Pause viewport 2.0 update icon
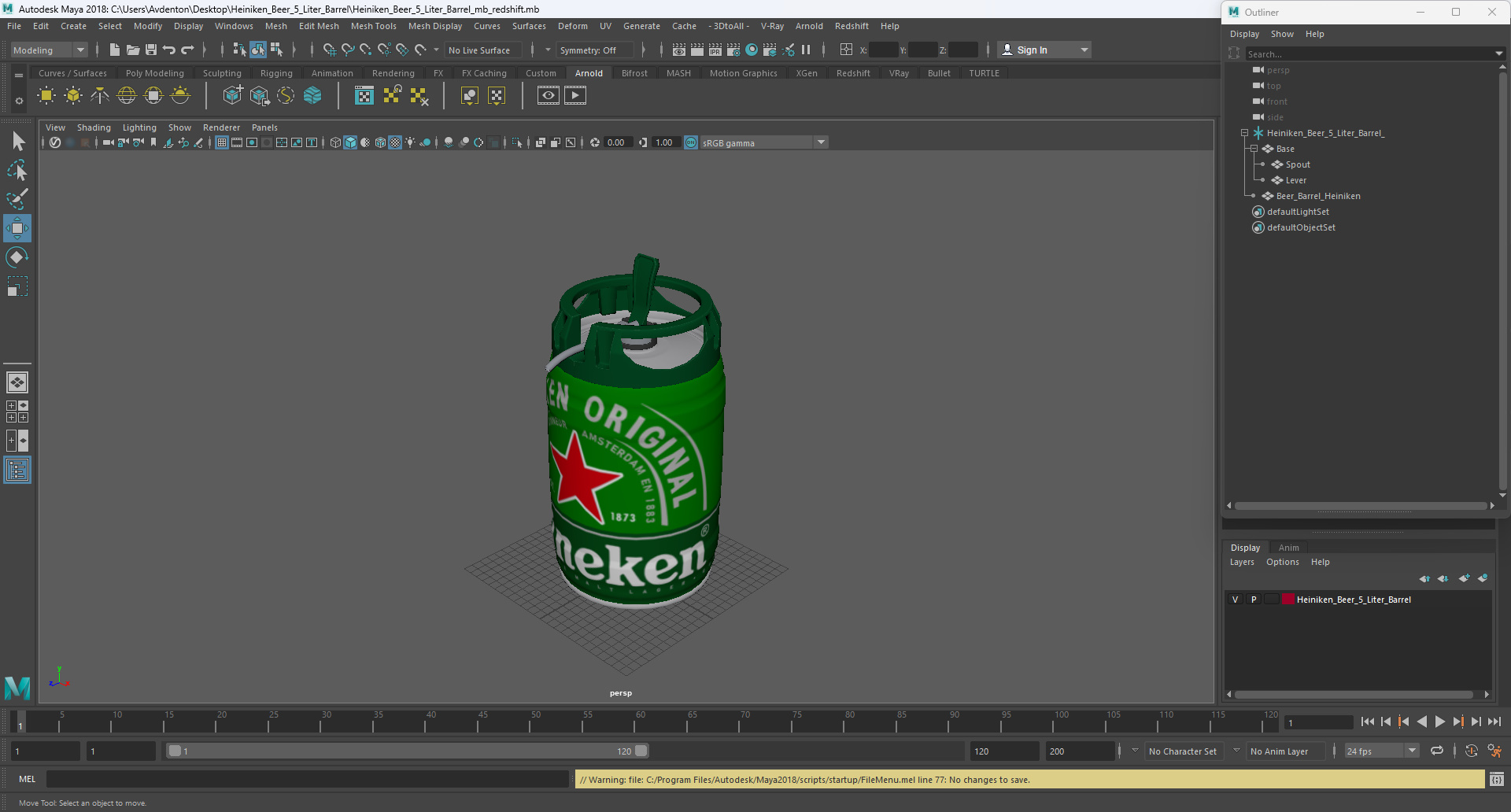 (806, 50)
